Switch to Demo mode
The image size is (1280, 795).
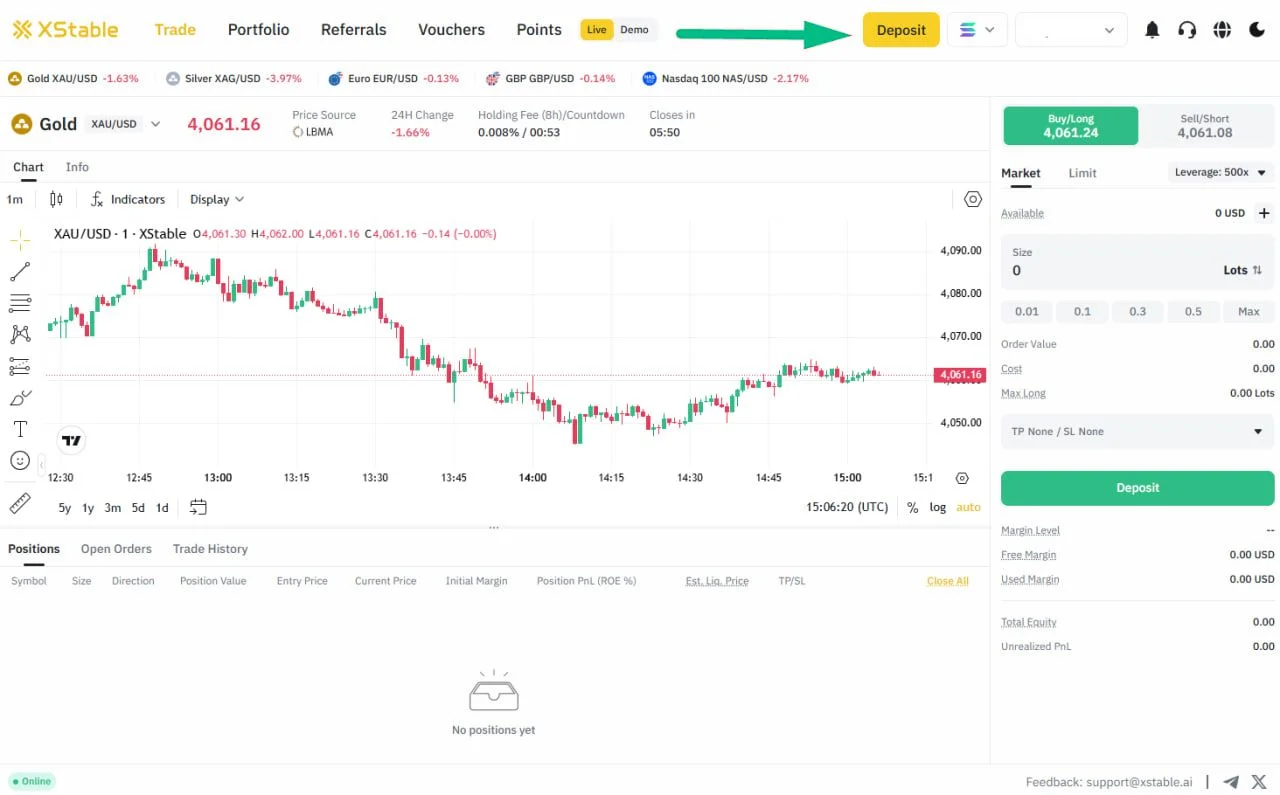(x=634, y=30)
